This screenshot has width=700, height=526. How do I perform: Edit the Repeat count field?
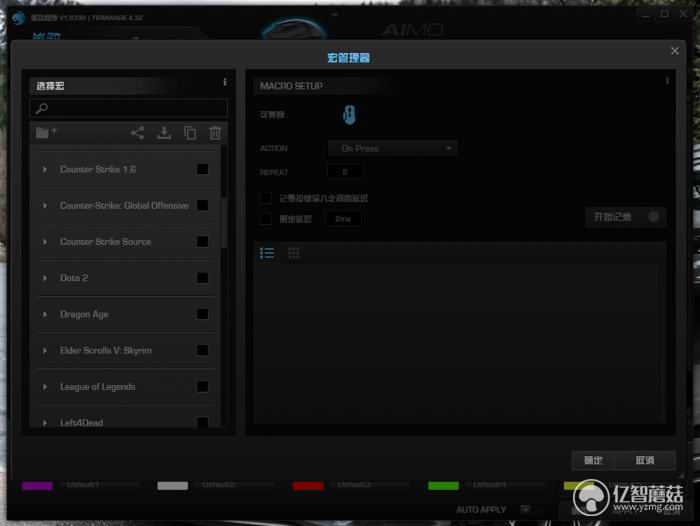click(x=345, y=172)
